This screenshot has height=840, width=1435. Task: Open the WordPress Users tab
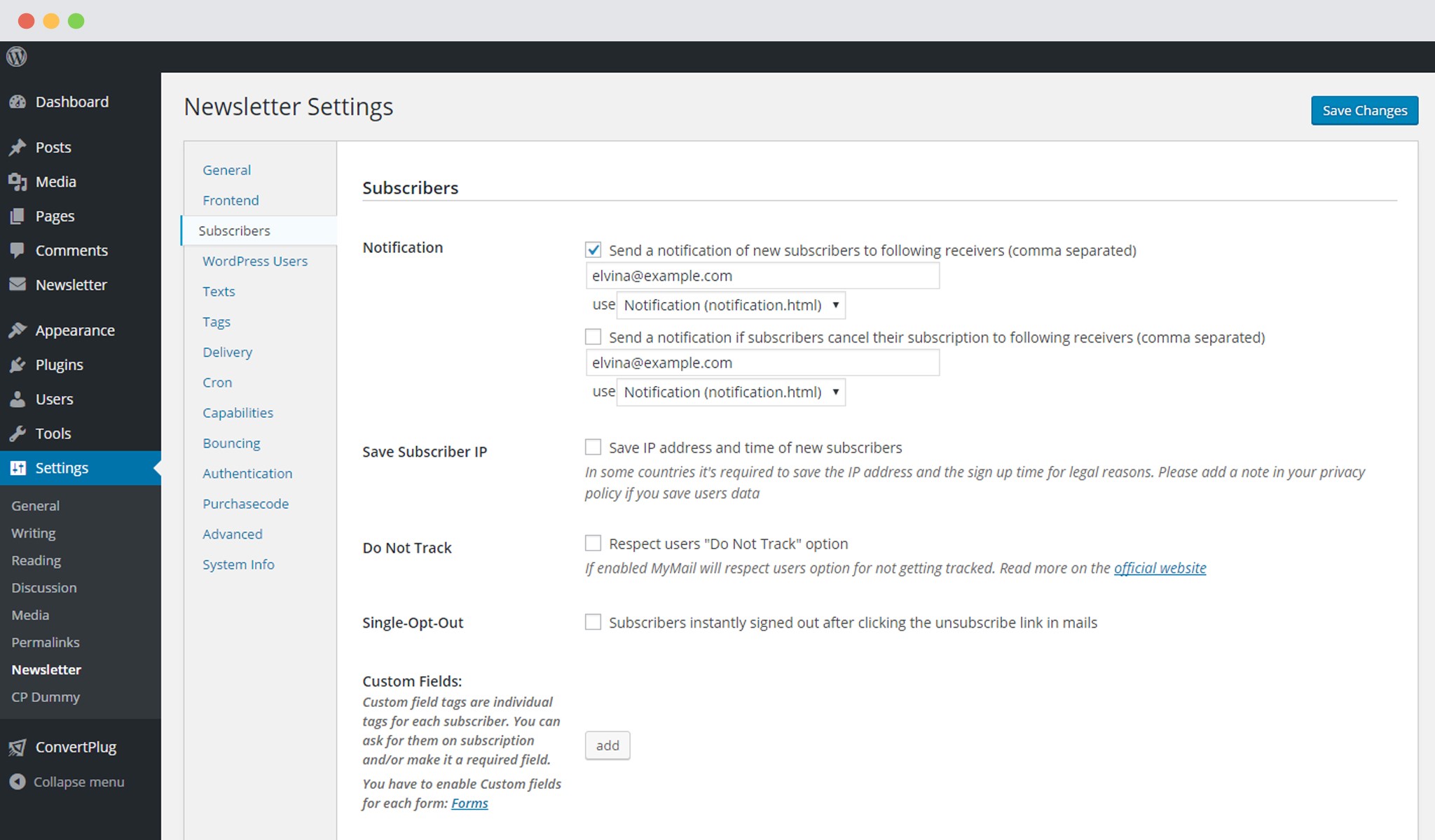[x=255, y=261]
